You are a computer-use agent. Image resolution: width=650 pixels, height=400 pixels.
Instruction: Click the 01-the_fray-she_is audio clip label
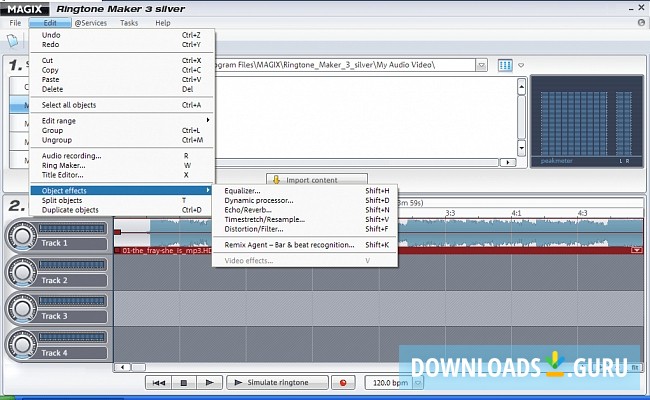167,250
